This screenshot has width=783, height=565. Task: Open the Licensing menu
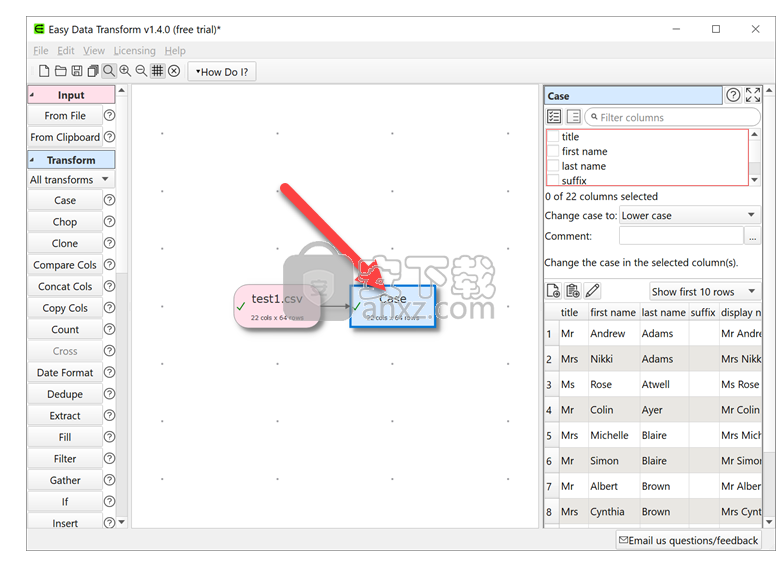[134, 50]
